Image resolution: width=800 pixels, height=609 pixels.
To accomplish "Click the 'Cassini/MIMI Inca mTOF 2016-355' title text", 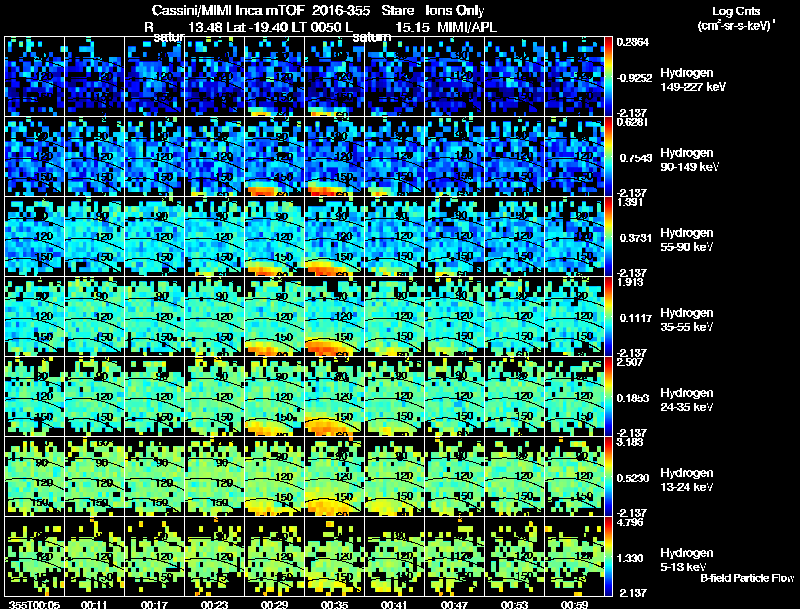I will (261, 11).
